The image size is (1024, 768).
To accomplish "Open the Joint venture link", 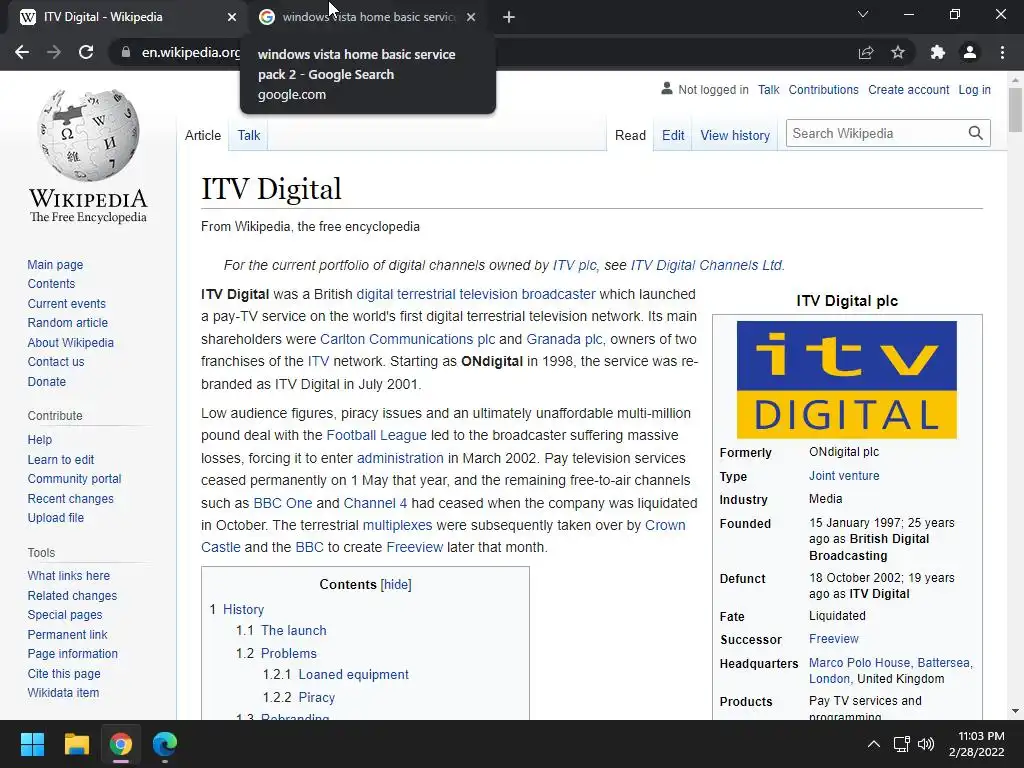I will pyautogui.click(x=844, y=475).
